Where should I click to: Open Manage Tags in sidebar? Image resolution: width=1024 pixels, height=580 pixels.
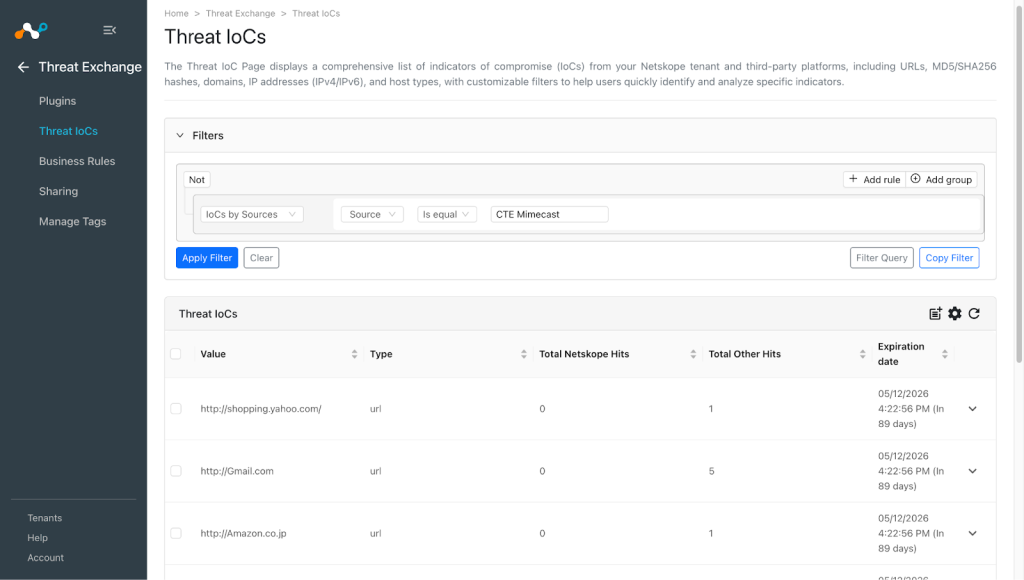(x=72, y=221)
